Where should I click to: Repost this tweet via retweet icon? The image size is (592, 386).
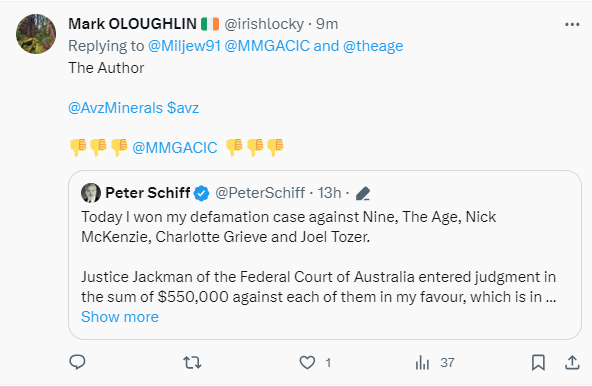(x=192, y=363)
